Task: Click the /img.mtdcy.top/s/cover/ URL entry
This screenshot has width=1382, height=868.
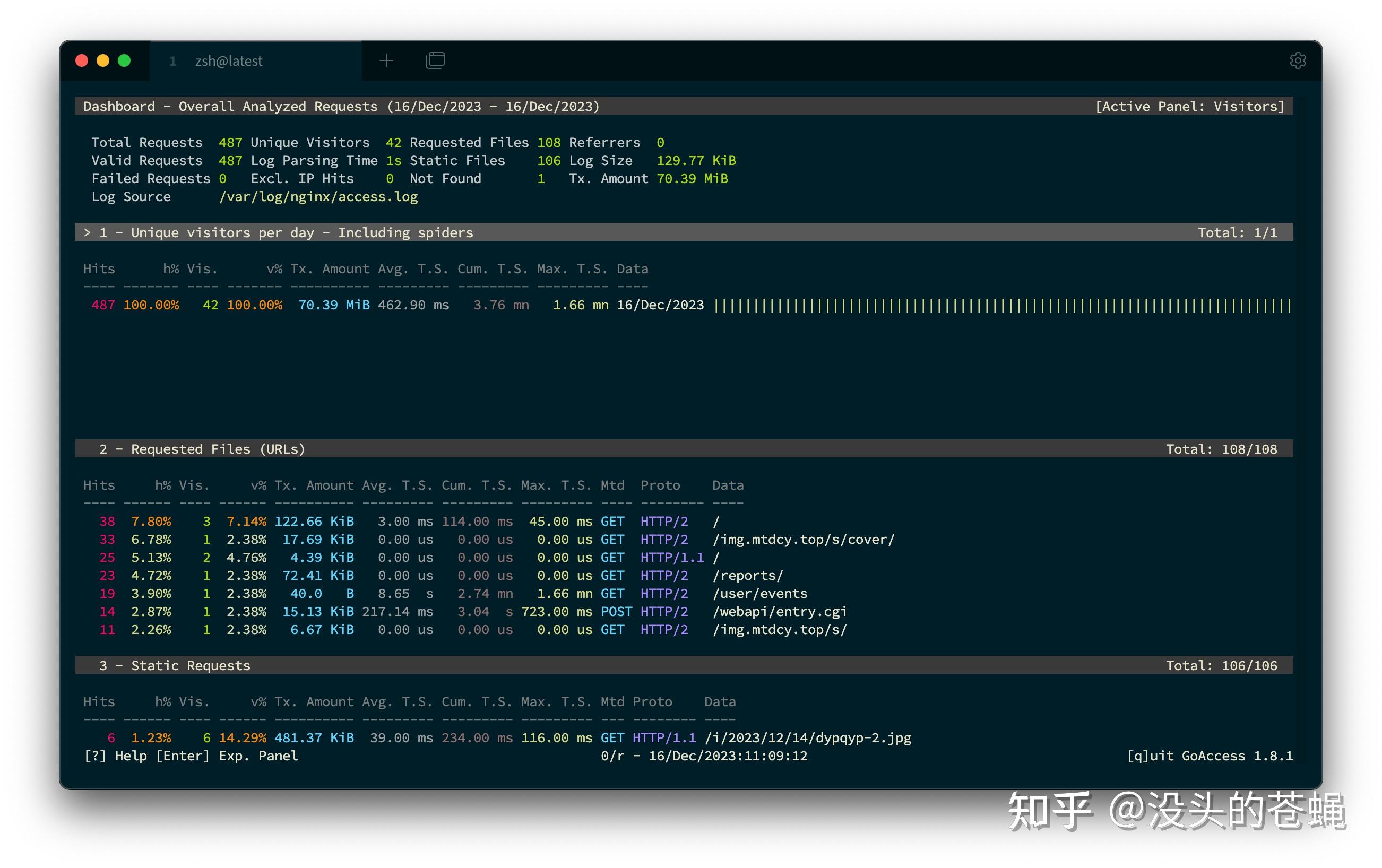Action: tap(803, 539)
